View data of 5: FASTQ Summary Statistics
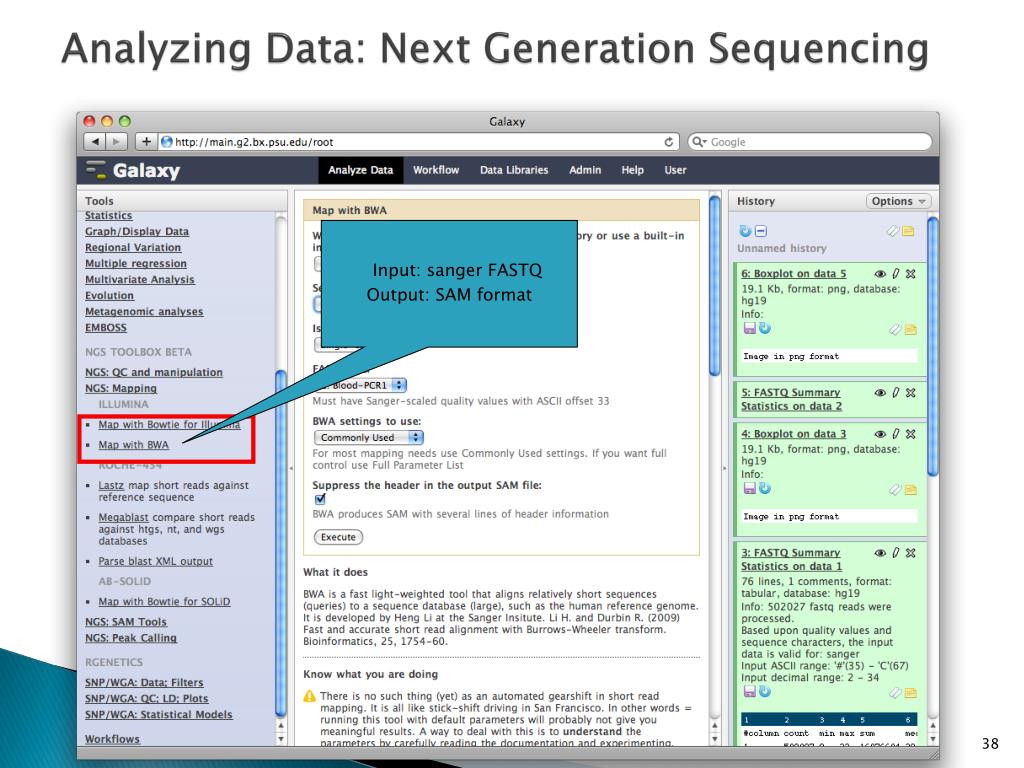This screenshot has height=768, width=1024. (880, 392)
